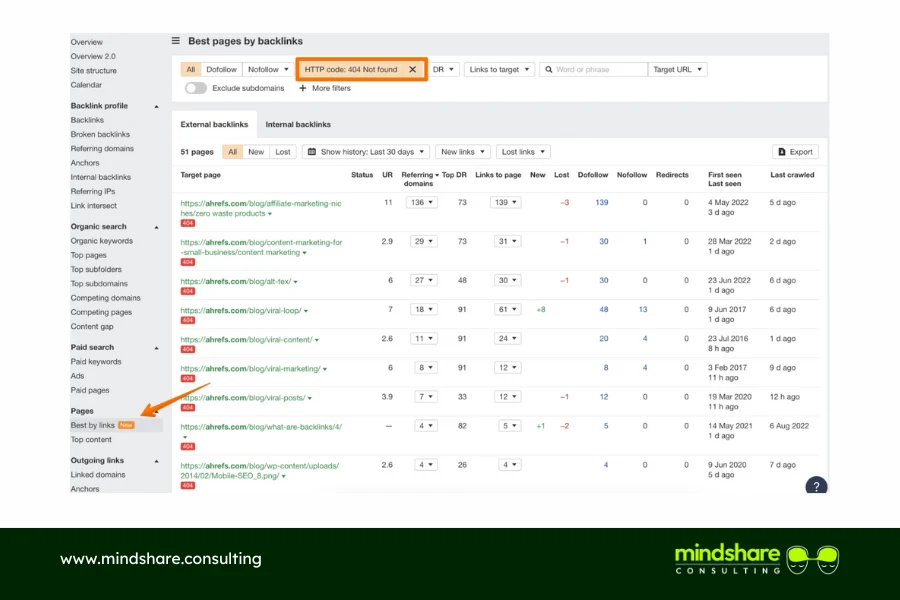Screen dimensions: 900x600
Task: Open the blog/alt-tex/ target page link
Action: [236, 281]
